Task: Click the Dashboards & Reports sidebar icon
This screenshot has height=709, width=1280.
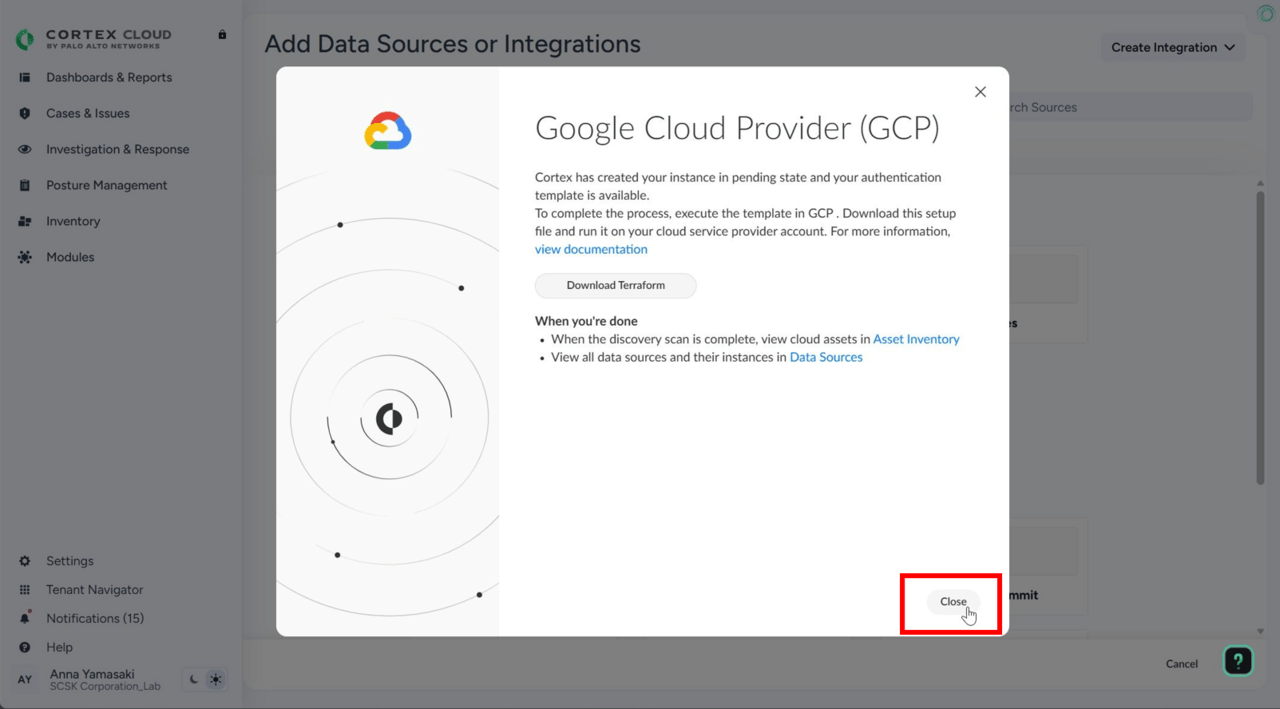Action: click(x=25, y=77)
